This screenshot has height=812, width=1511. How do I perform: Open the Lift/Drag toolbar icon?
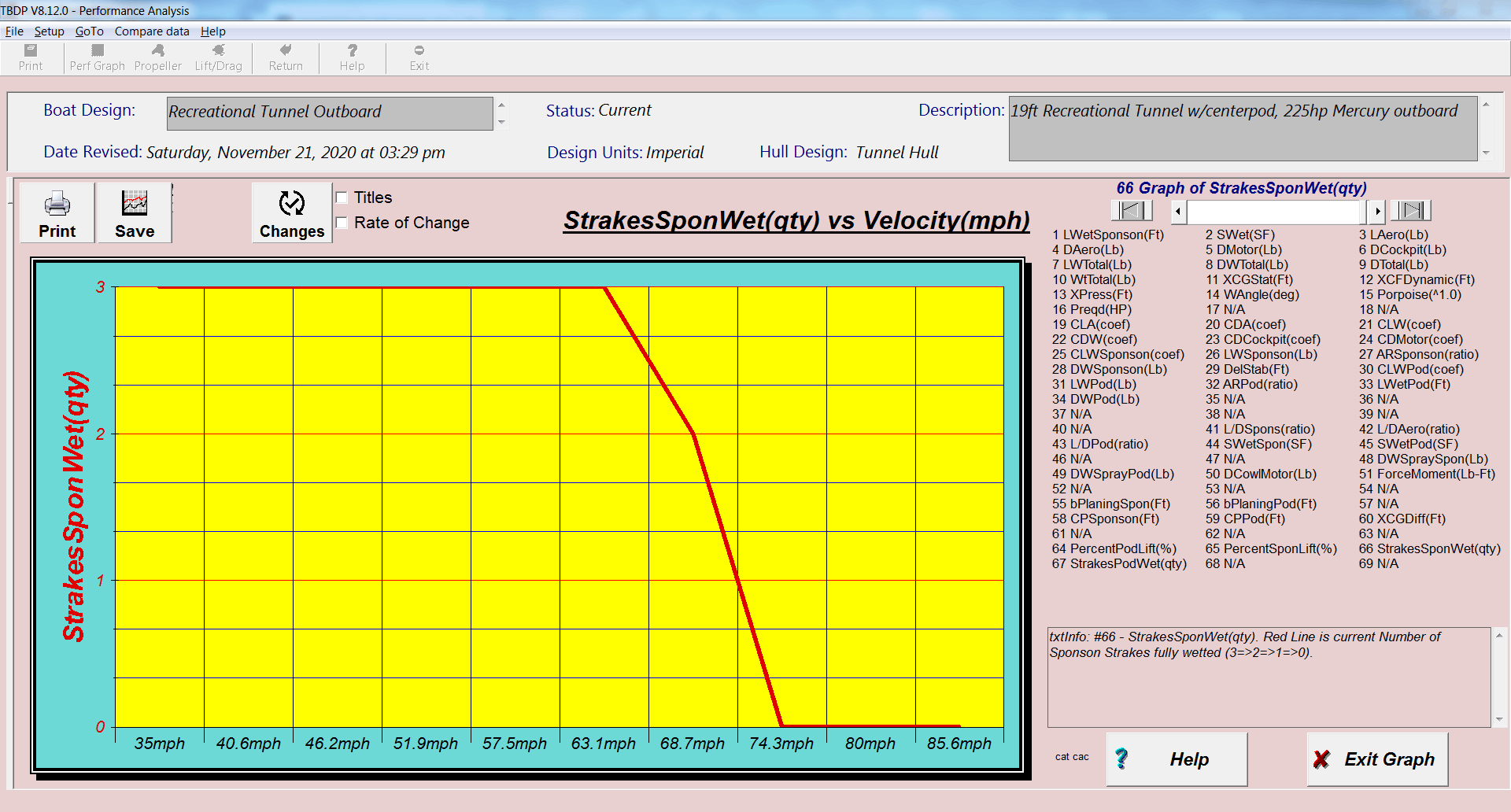point(218,58)
